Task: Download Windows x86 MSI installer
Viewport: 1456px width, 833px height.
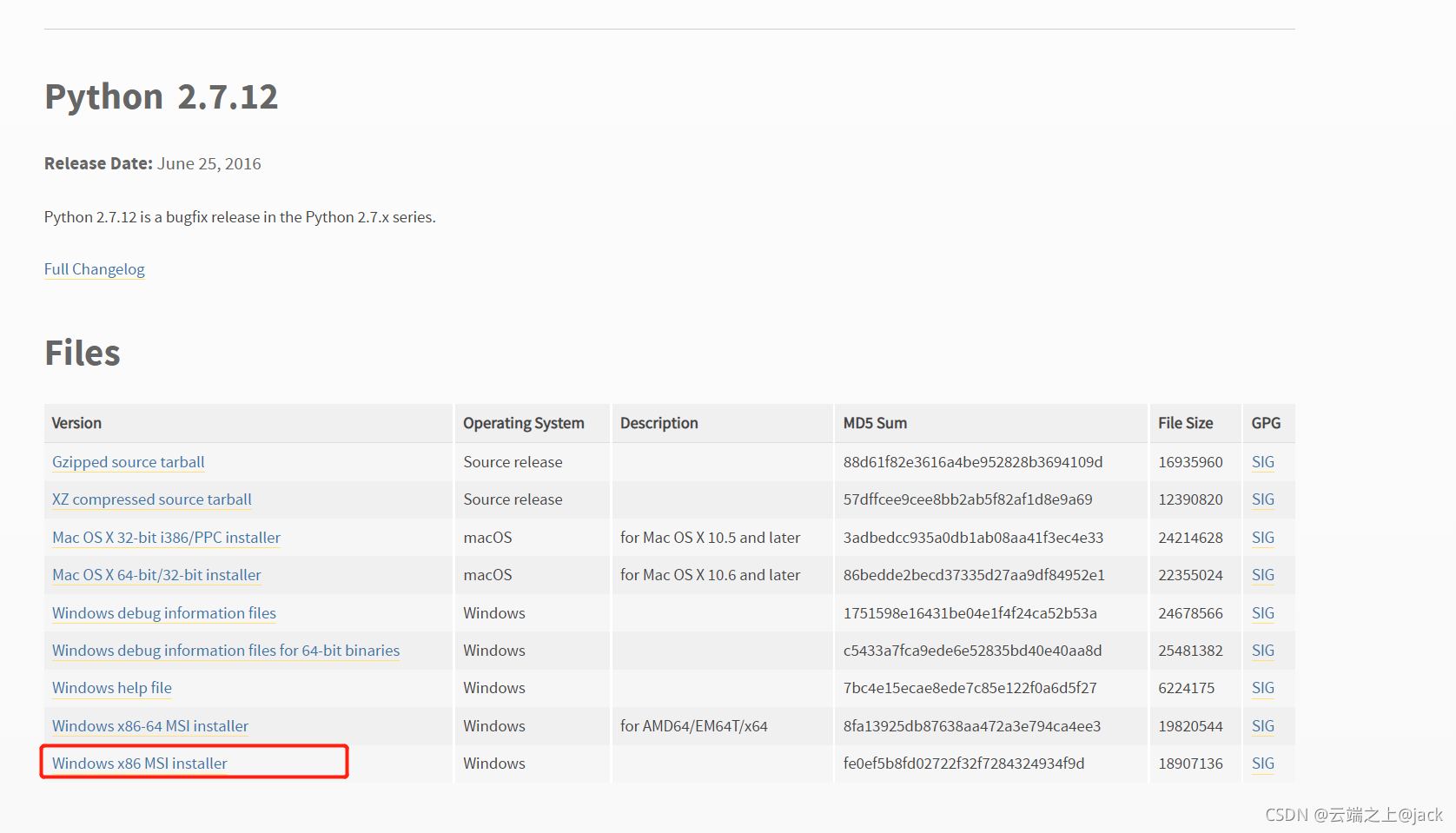Action: [139, 764]
